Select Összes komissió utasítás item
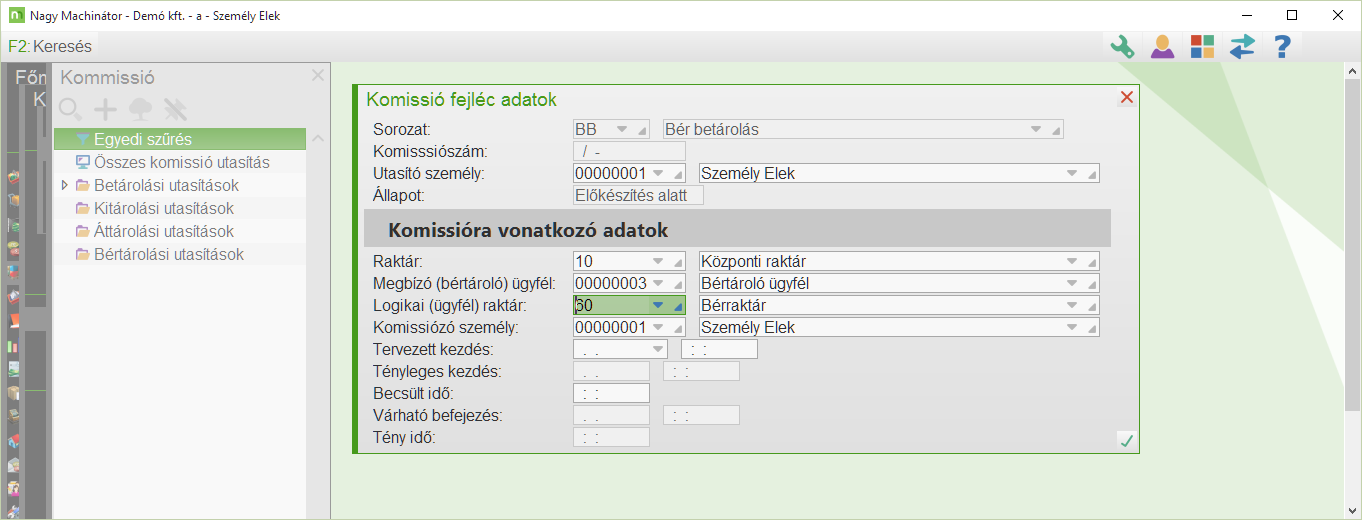This screenshot has width=1362, height=520. tap(180, 162)
